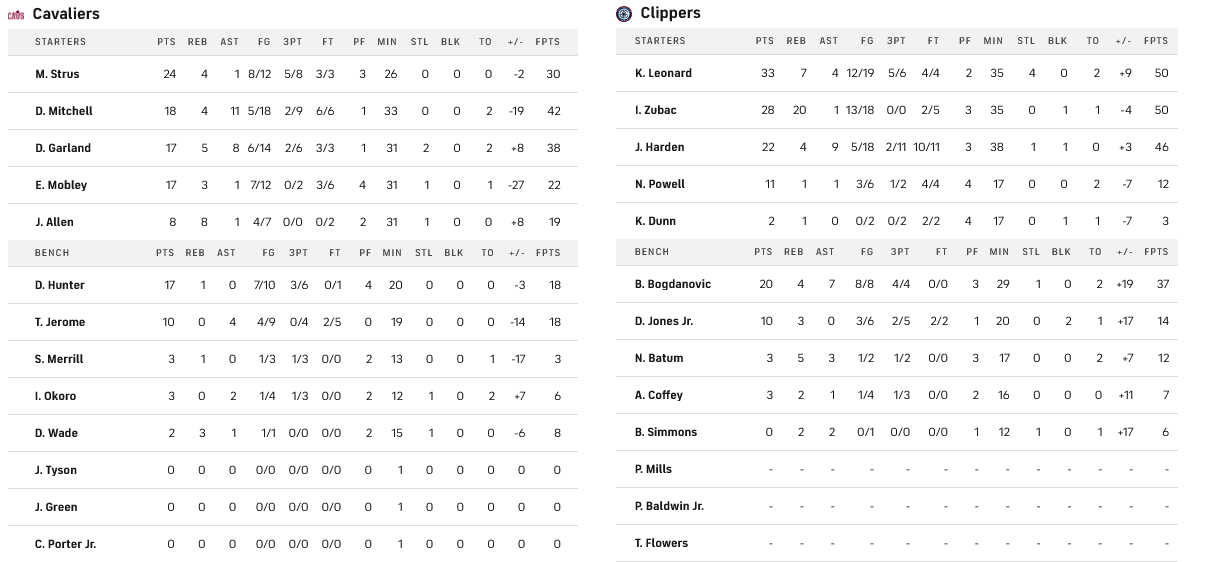Click C. Porter Jr. in bench list
This screenshot has height=562, width=1211.
click(x=65, y=544)
